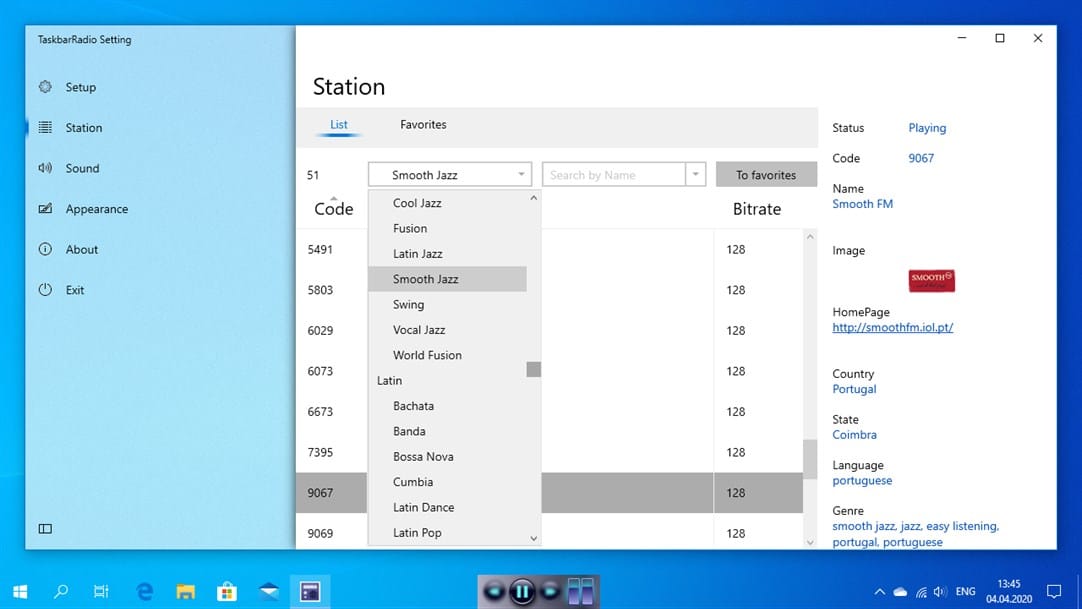1082x609 pixels.
Task: Skip to next station in taskbar player
Action: click(549, 590)
